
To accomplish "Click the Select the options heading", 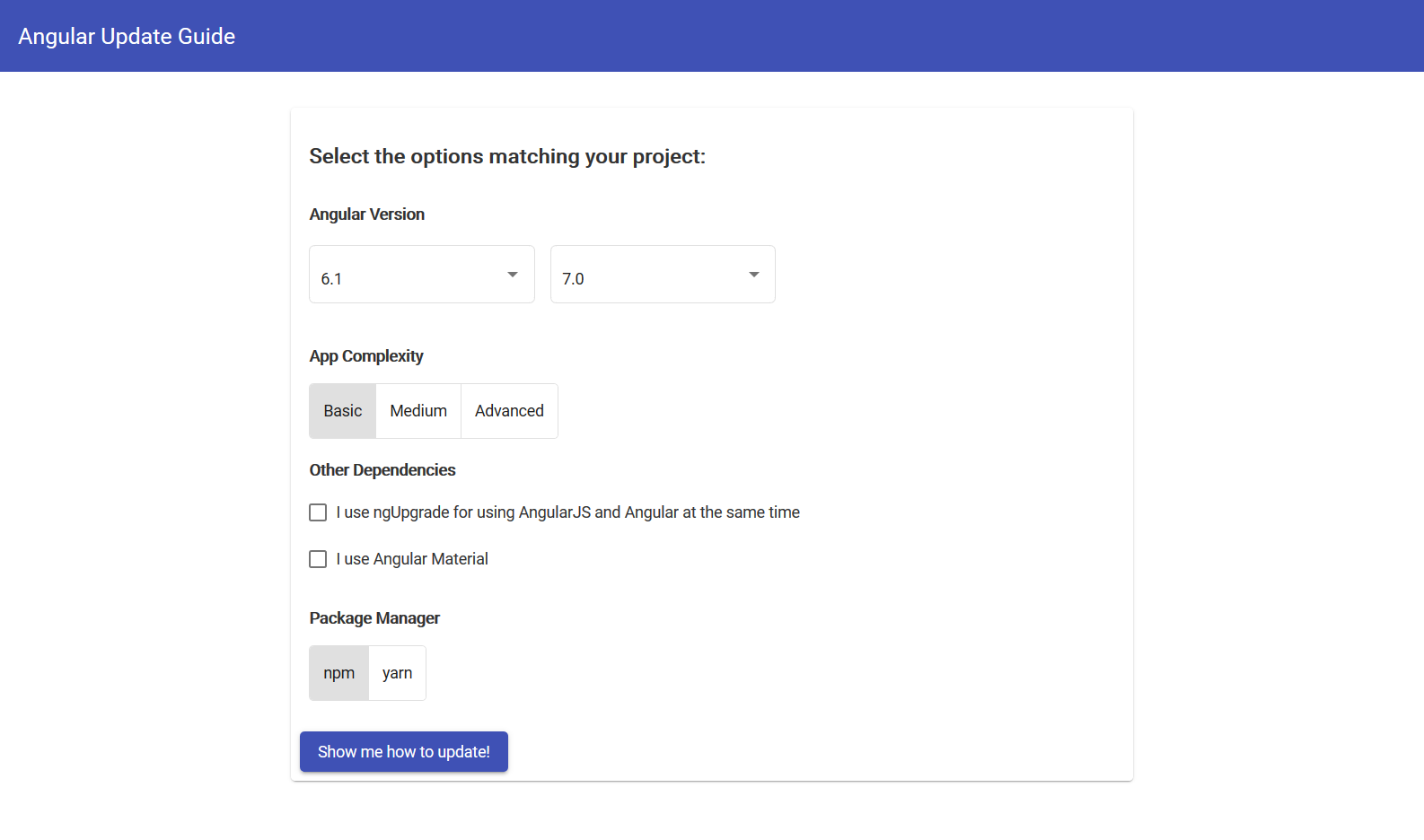I will coord(507,156).
